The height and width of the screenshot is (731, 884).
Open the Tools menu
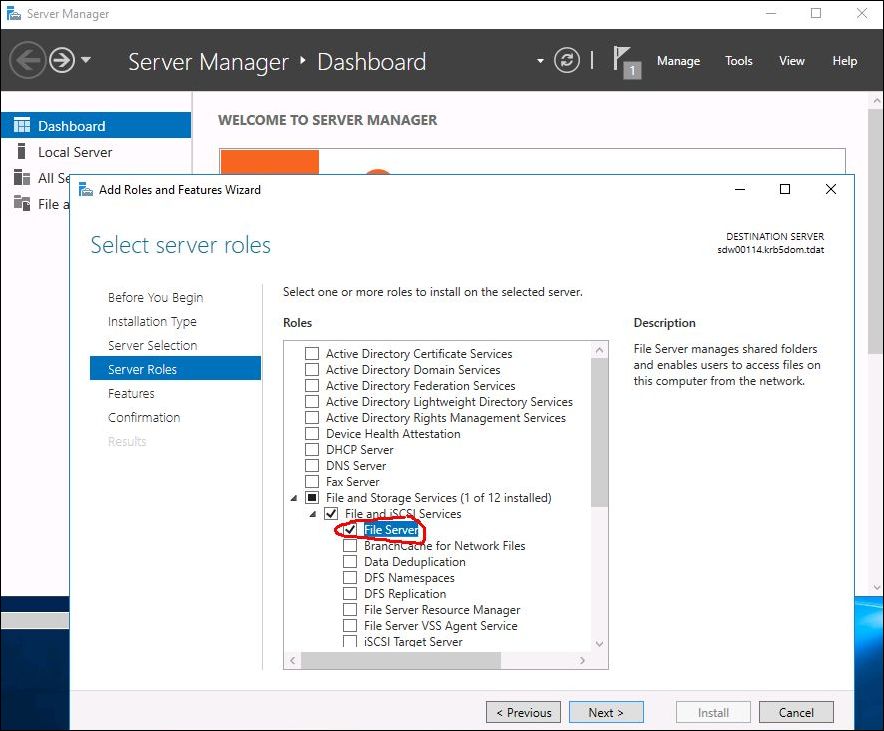coord(739,61)
